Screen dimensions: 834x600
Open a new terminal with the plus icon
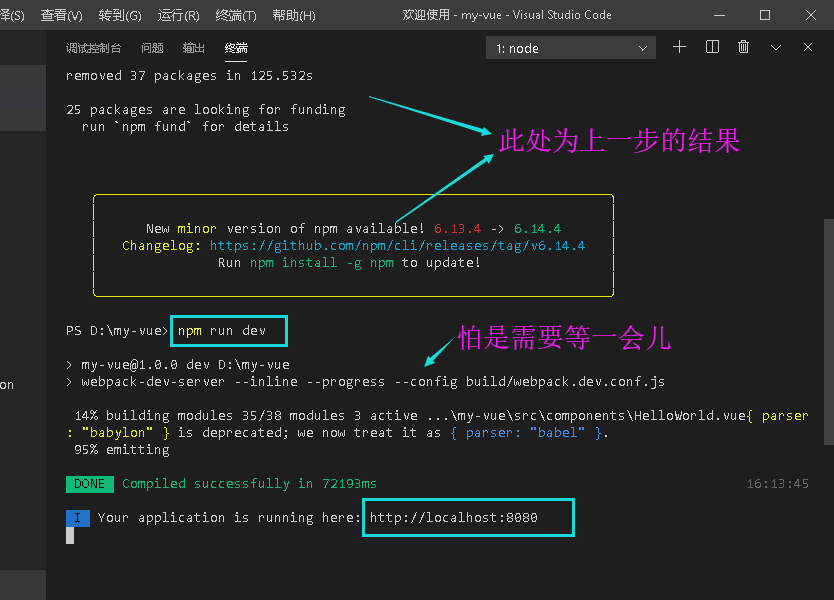pyautogui.click(x=679, y=47)
